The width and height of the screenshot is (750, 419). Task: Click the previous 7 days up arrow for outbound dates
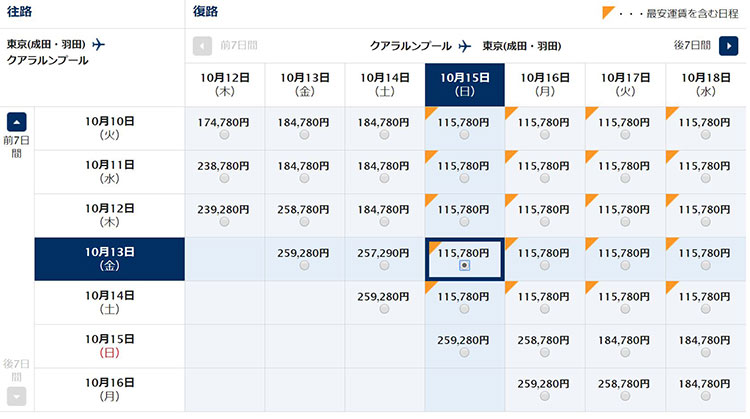[x=17, y=122]
